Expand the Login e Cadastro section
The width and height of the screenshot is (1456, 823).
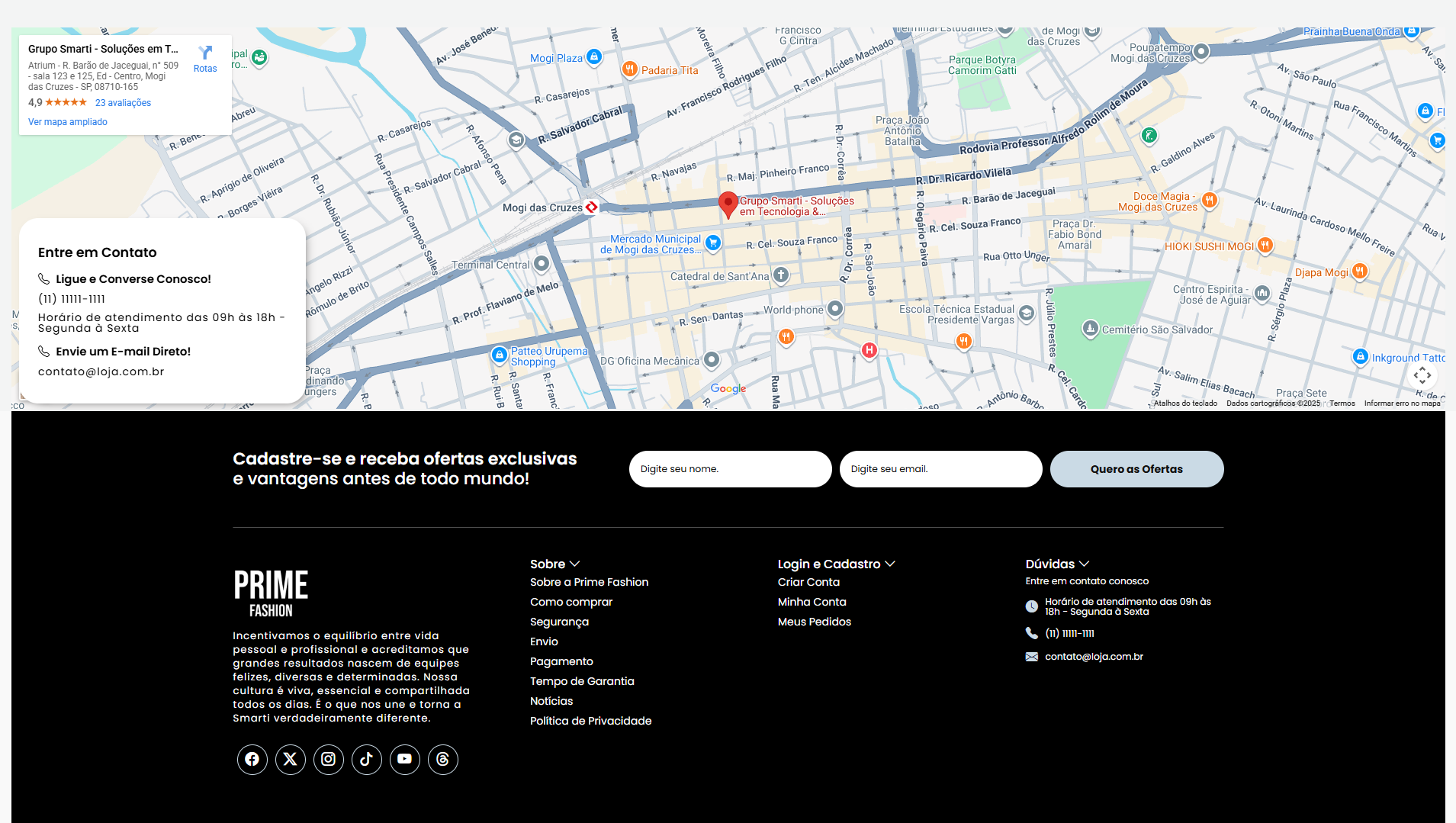coord(836,564)
